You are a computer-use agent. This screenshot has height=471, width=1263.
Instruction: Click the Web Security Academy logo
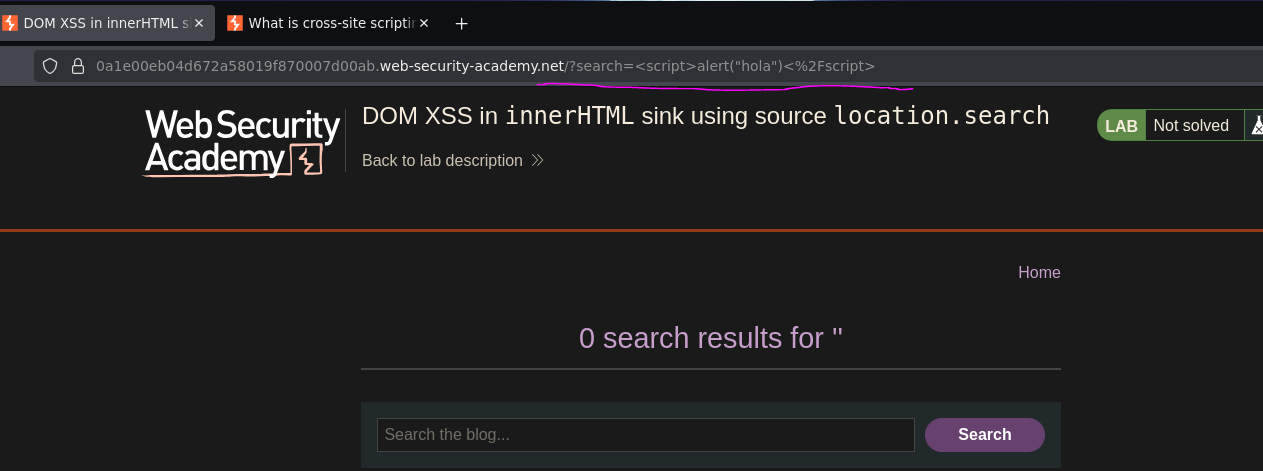(x=242, y=143)
